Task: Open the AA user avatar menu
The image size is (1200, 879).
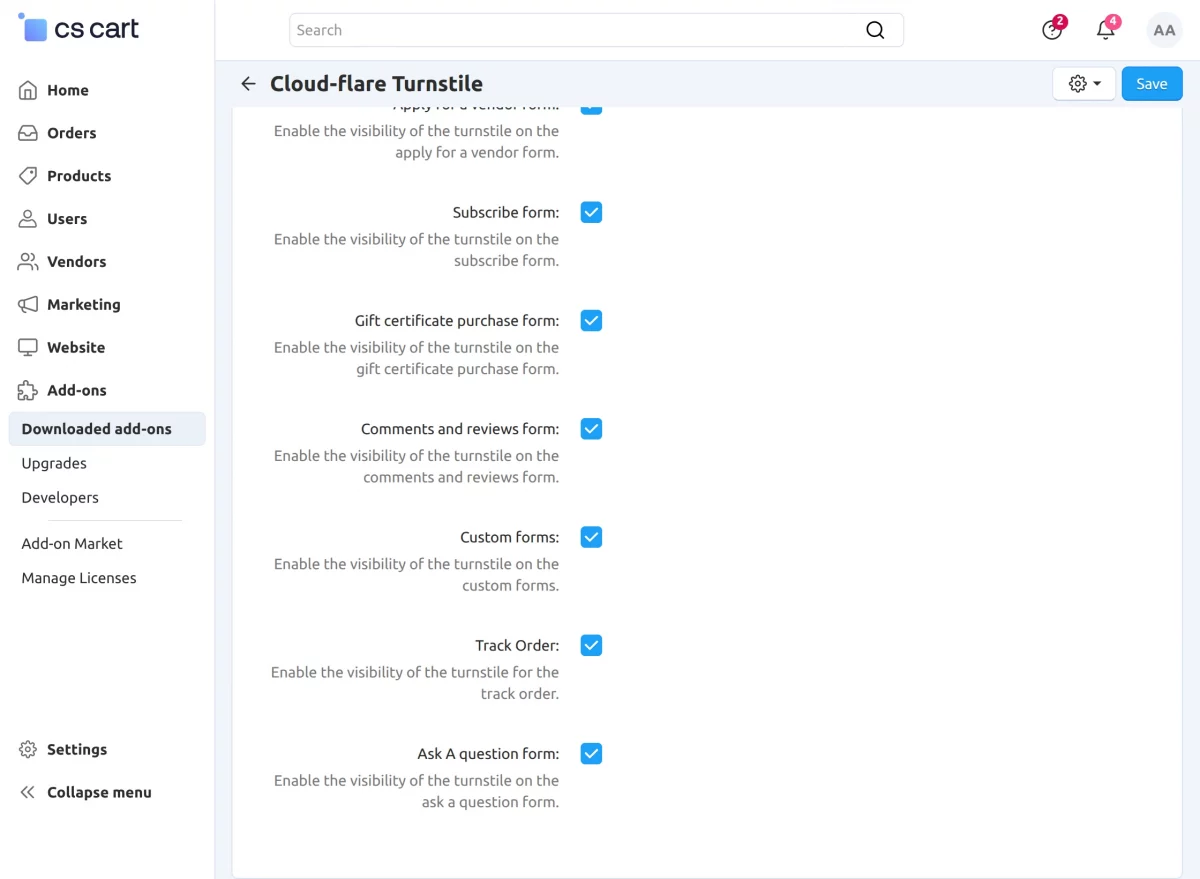Action: [x=1164, y=30]
